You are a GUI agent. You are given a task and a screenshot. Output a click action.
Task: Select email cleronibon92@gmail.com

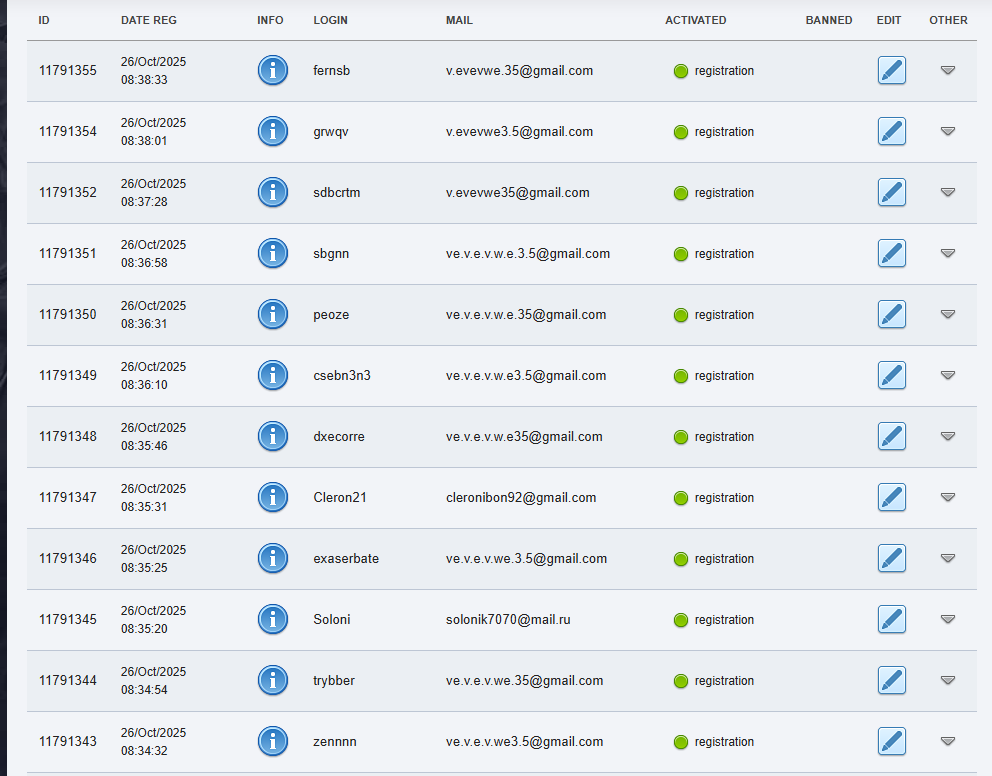coord(521,498)
